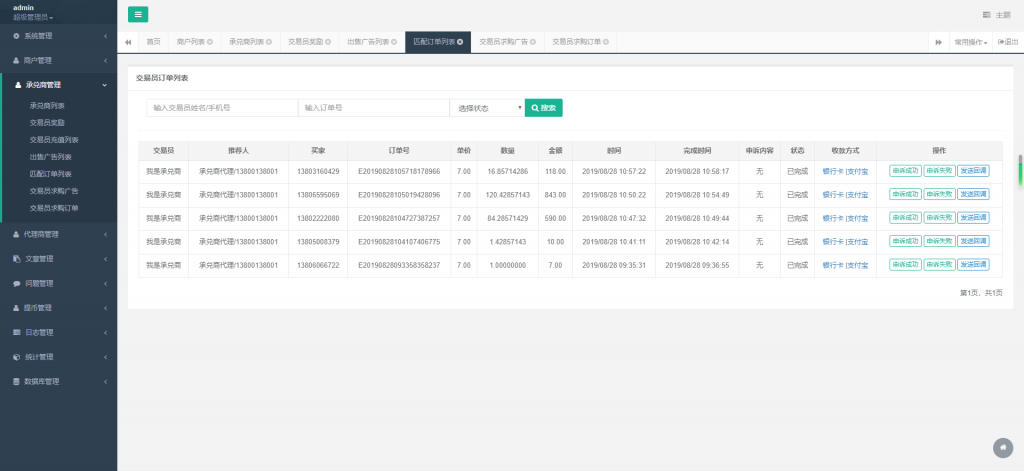Click the 主题 theme icon at top right
Screen dimensions: 1024x471
[987, 15]
